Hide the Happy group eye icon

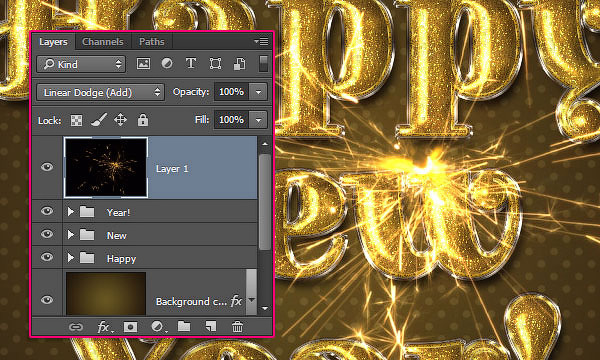click(x=47, y=257)
